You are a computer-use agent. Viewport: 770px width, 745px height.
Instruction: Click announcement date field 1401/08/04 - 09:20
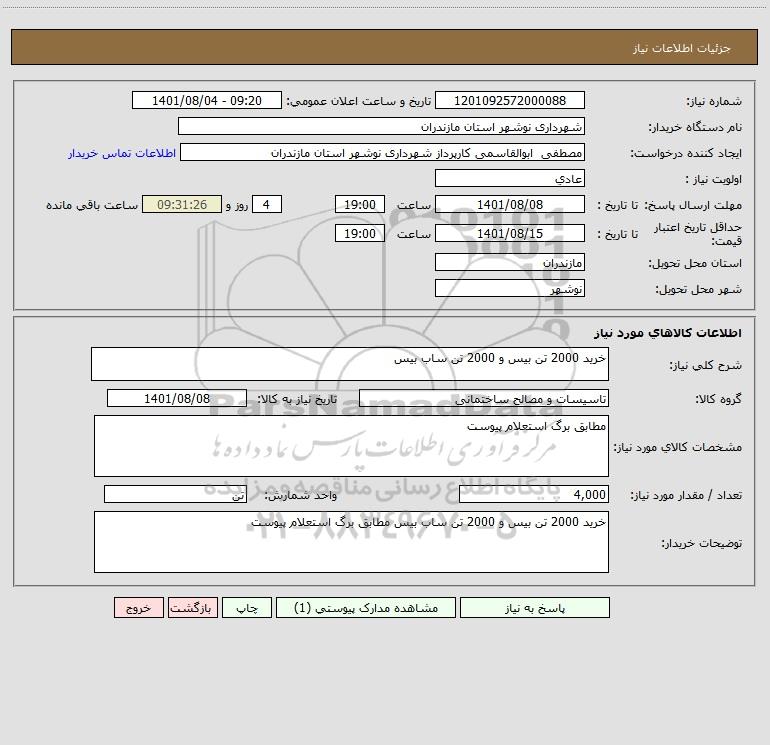point(207,100)
